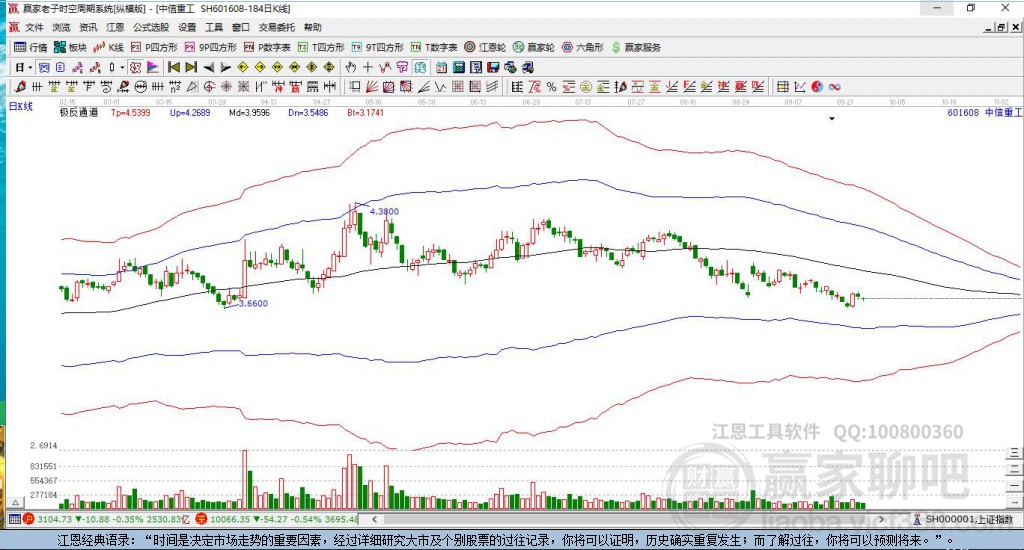Open the 浏览 menu
1024x550 pixels.
(x=61, y=27)
